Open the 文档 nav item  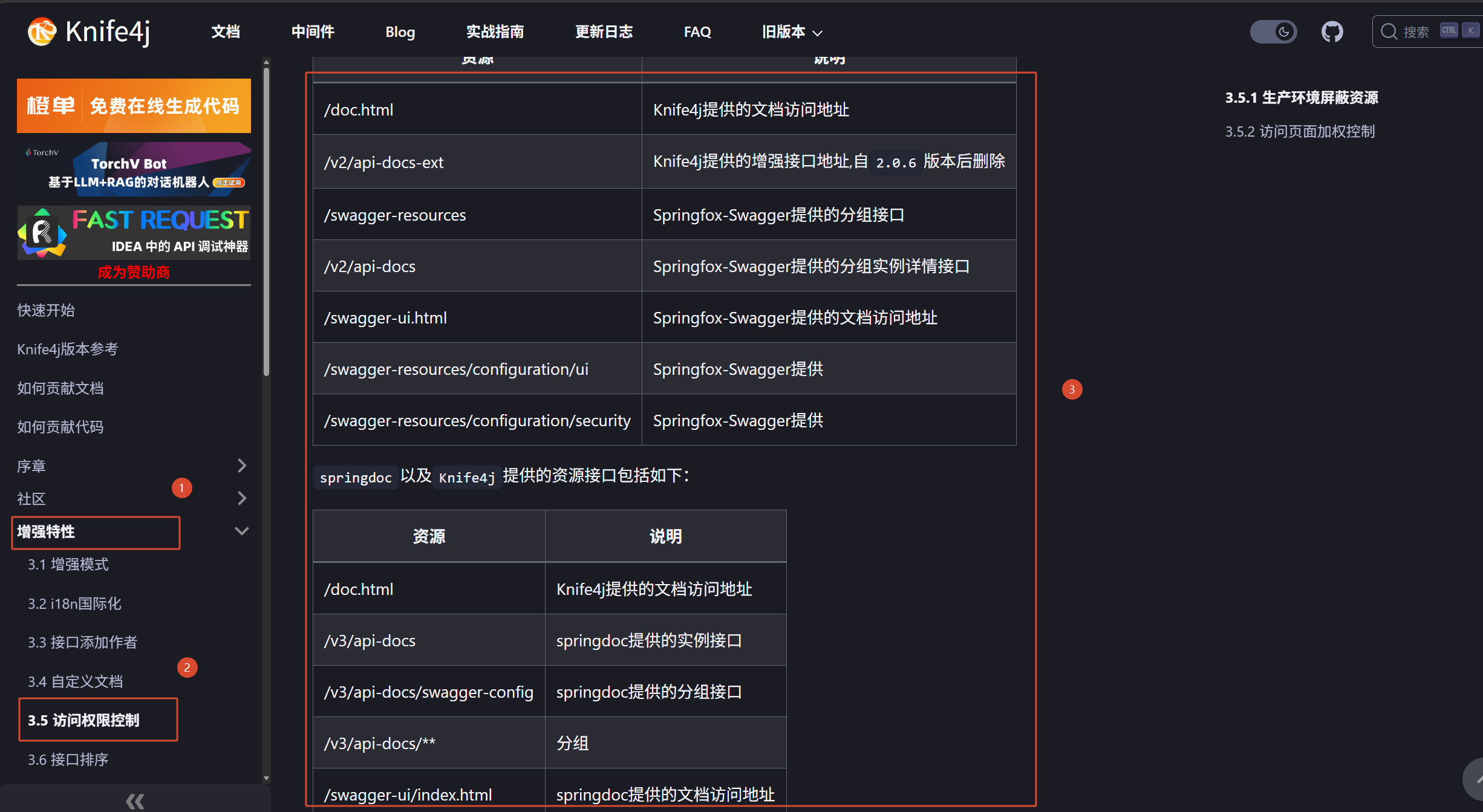point(226,32)
